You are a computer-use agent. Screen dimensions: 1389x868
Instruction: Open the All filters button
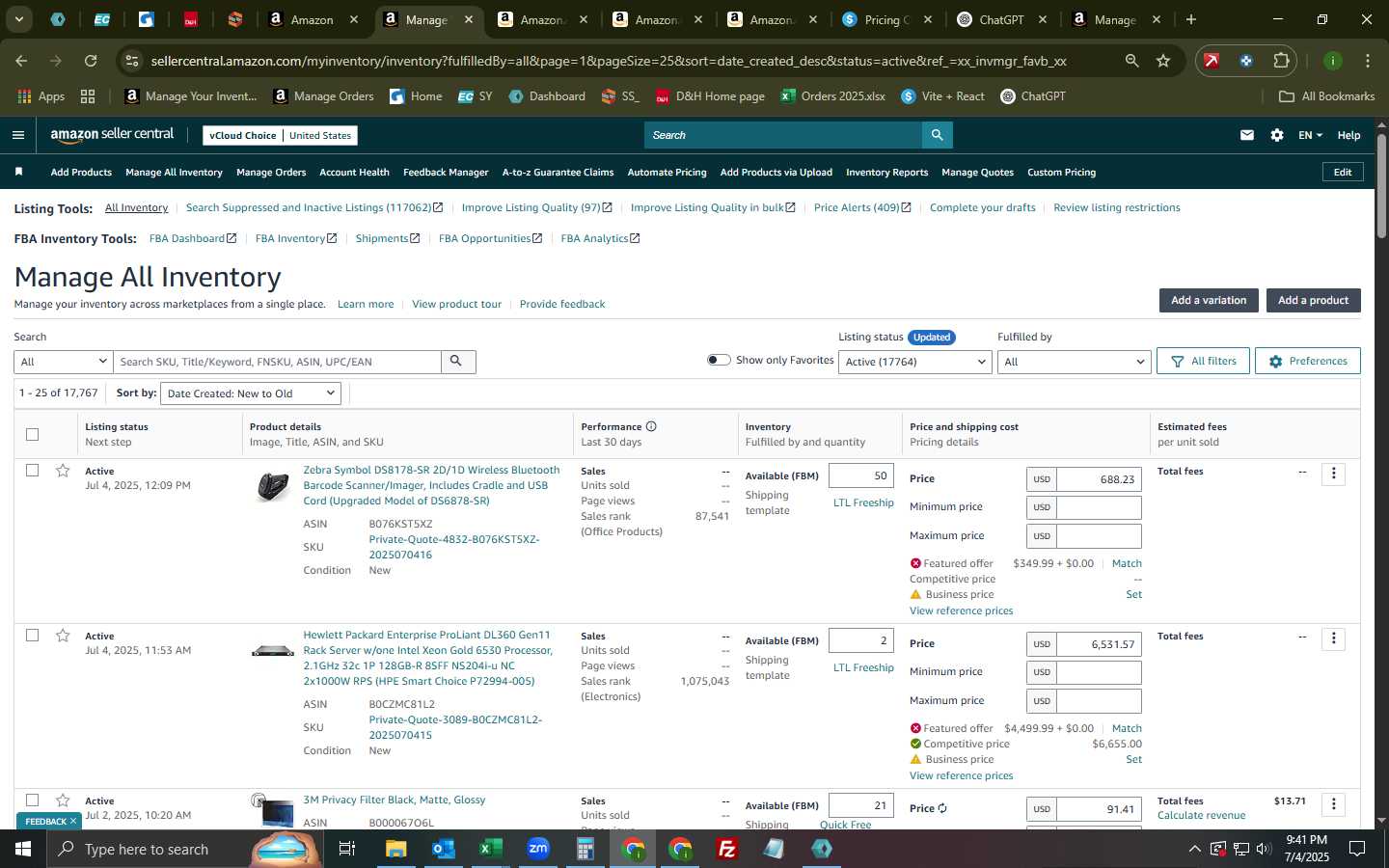pos(1203,361)
